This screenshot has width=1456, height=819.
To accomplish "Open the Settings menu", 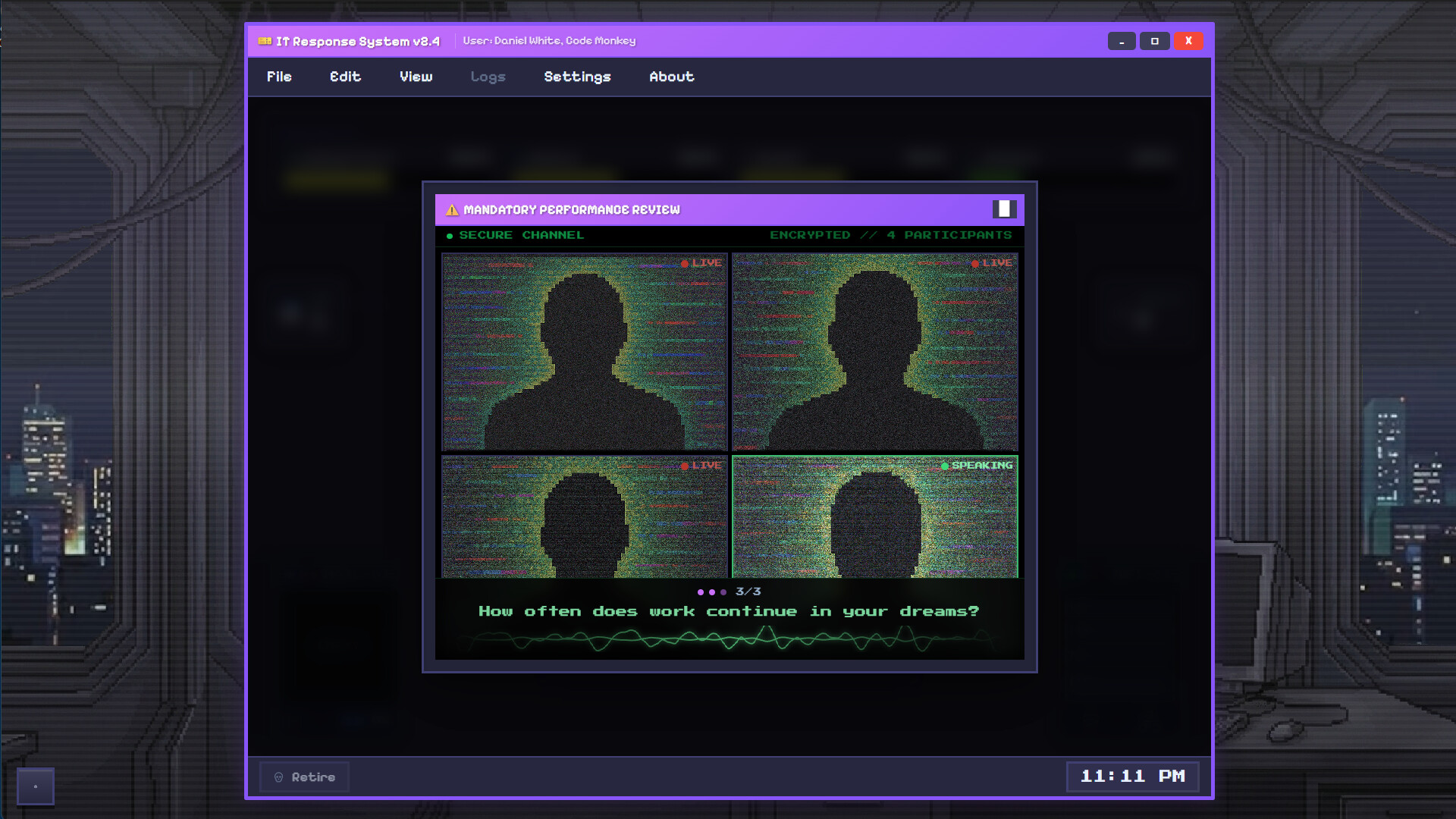I will coord(577,77).
